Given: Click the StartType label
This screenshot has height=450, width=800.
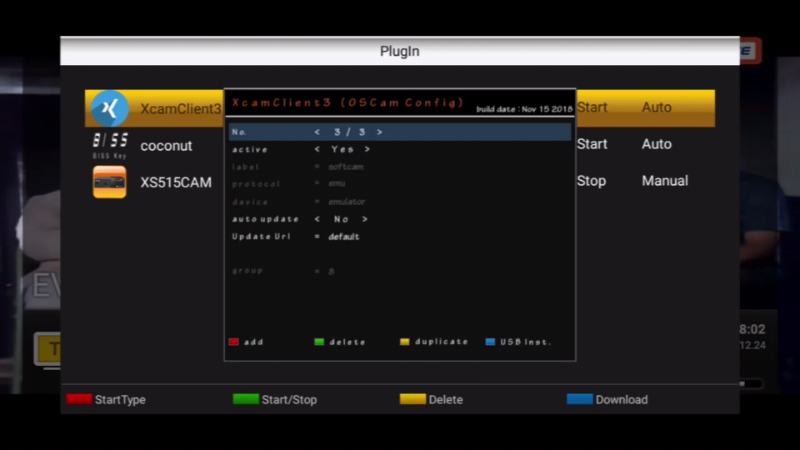Looking at the screenshot, I should [120, 399].
